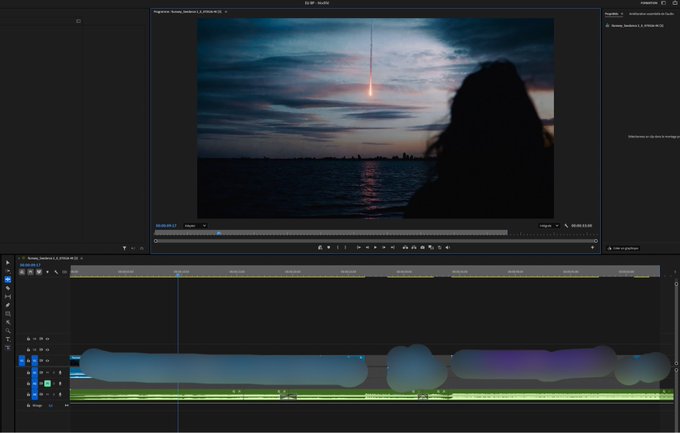Click the Export Frame camera icon
Screen dimensions: 680x433
(422, 247)
